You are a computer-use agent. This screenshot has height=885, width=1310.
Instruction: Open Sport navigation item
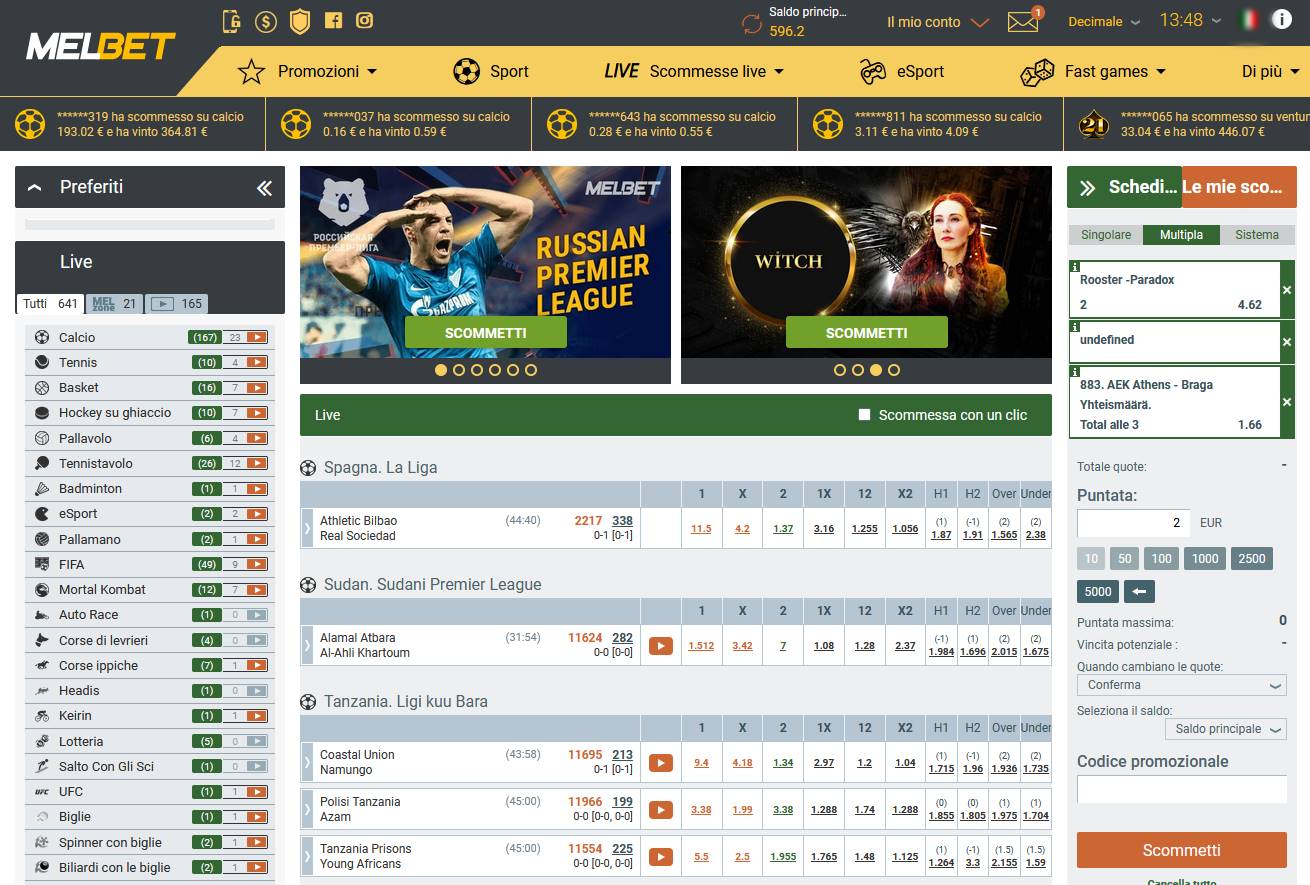coord(491,71)
